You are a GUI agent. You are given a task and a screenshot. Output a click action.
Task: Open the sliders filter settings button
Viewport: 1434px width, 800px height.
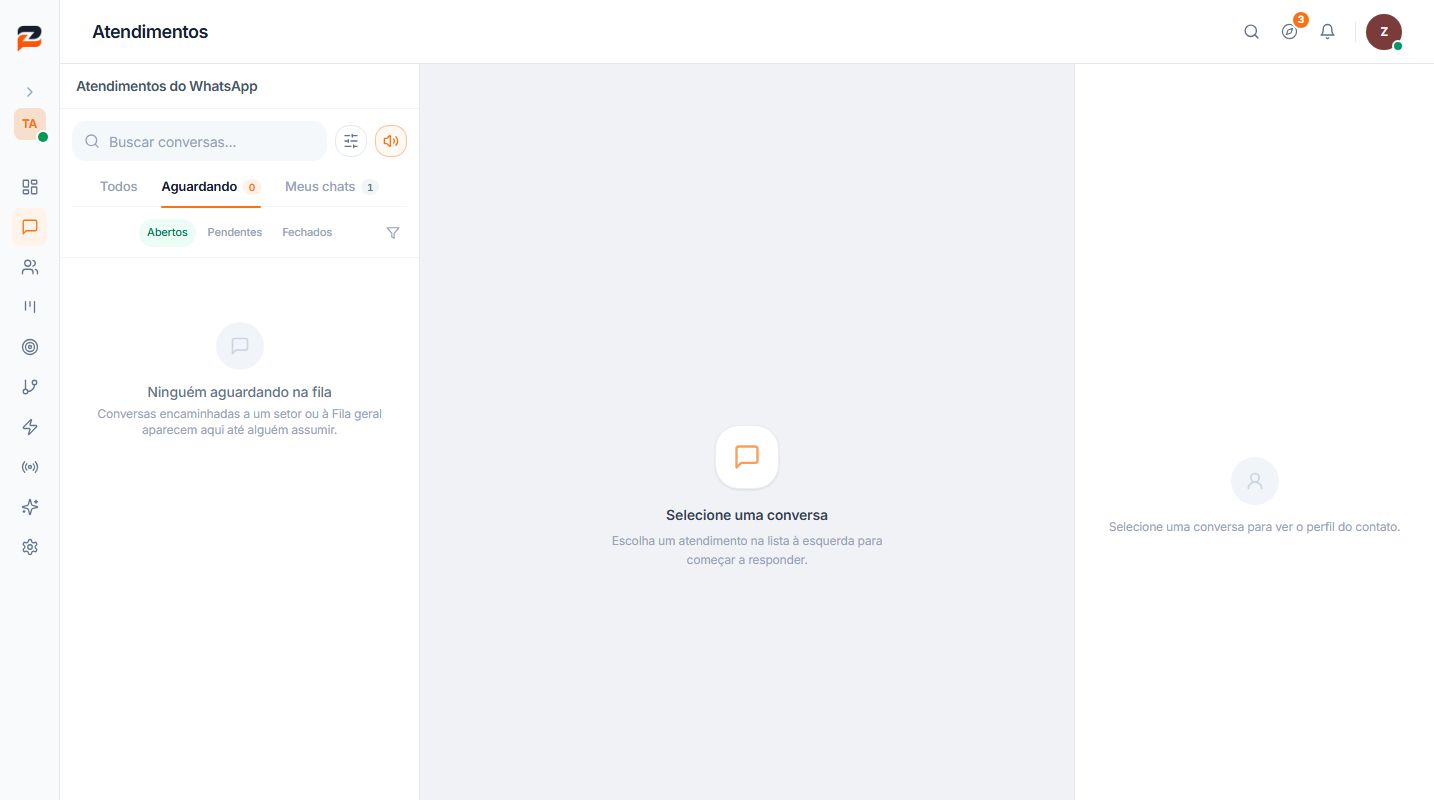[351, 141]
